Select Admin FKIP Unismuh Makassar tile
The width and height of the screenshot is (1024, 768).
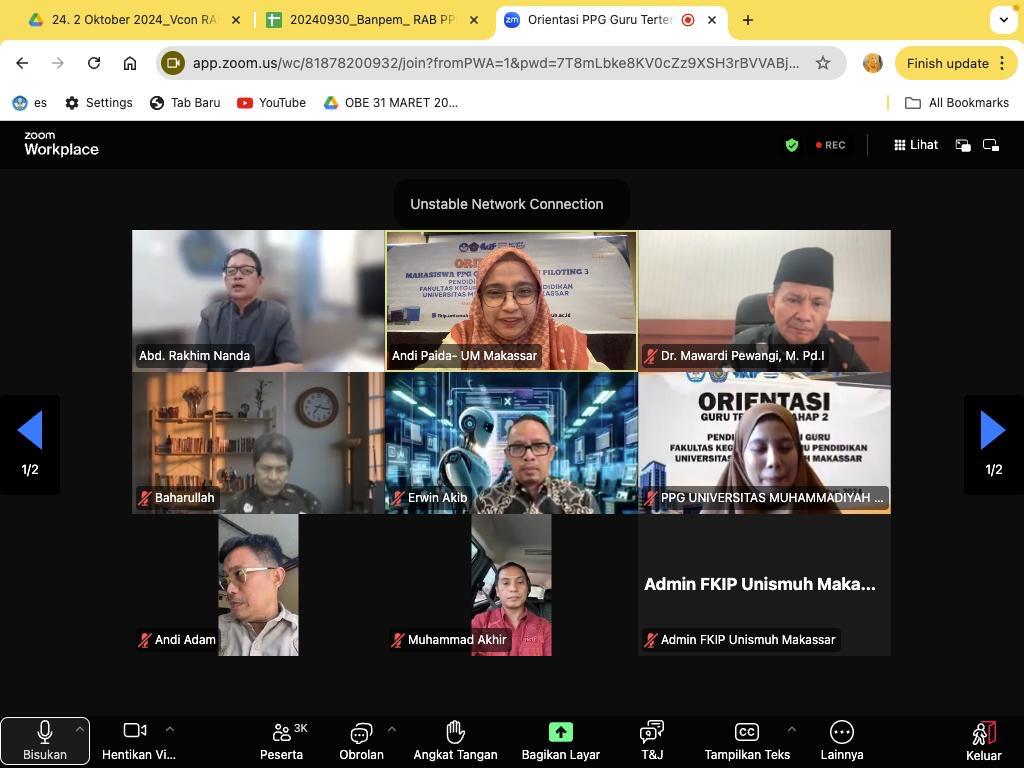[764, 585]
